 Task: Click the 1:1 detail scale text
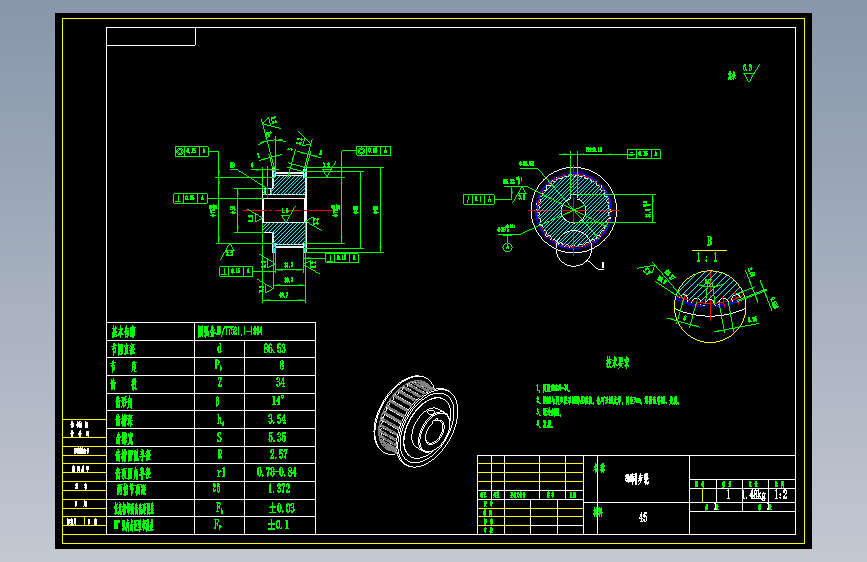point(707,258)
